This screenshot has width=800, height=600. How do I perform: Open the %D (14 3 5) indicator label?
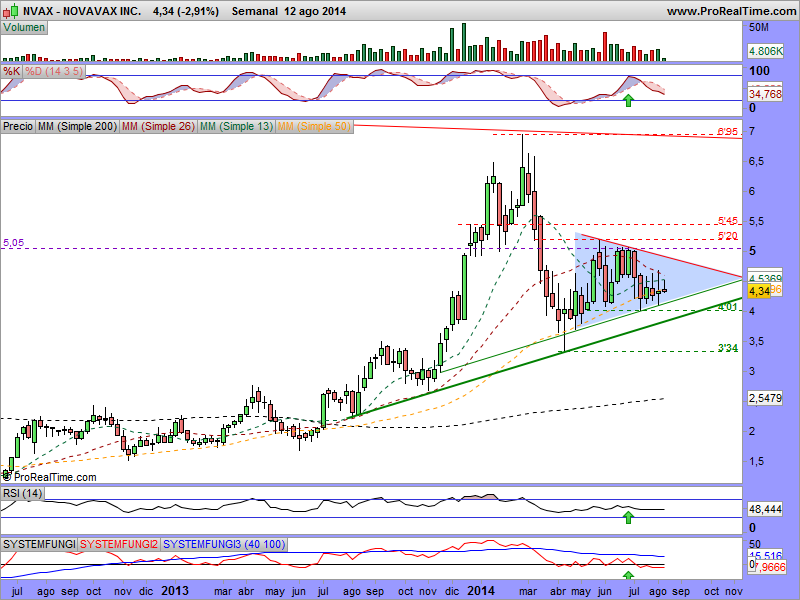[54, 71]
